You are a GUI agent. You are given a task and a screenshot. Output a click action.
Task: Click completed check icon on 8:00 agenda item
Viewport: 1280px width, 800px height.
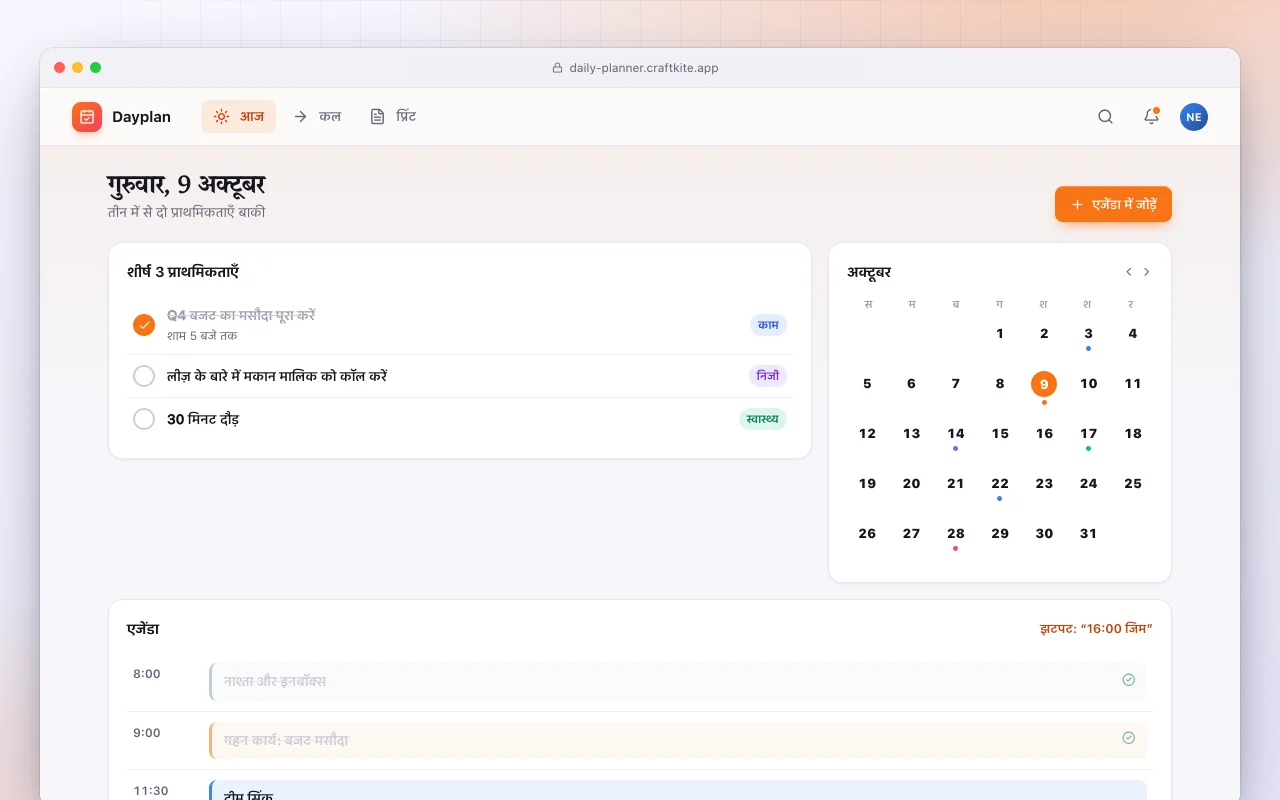[1128, 680]
